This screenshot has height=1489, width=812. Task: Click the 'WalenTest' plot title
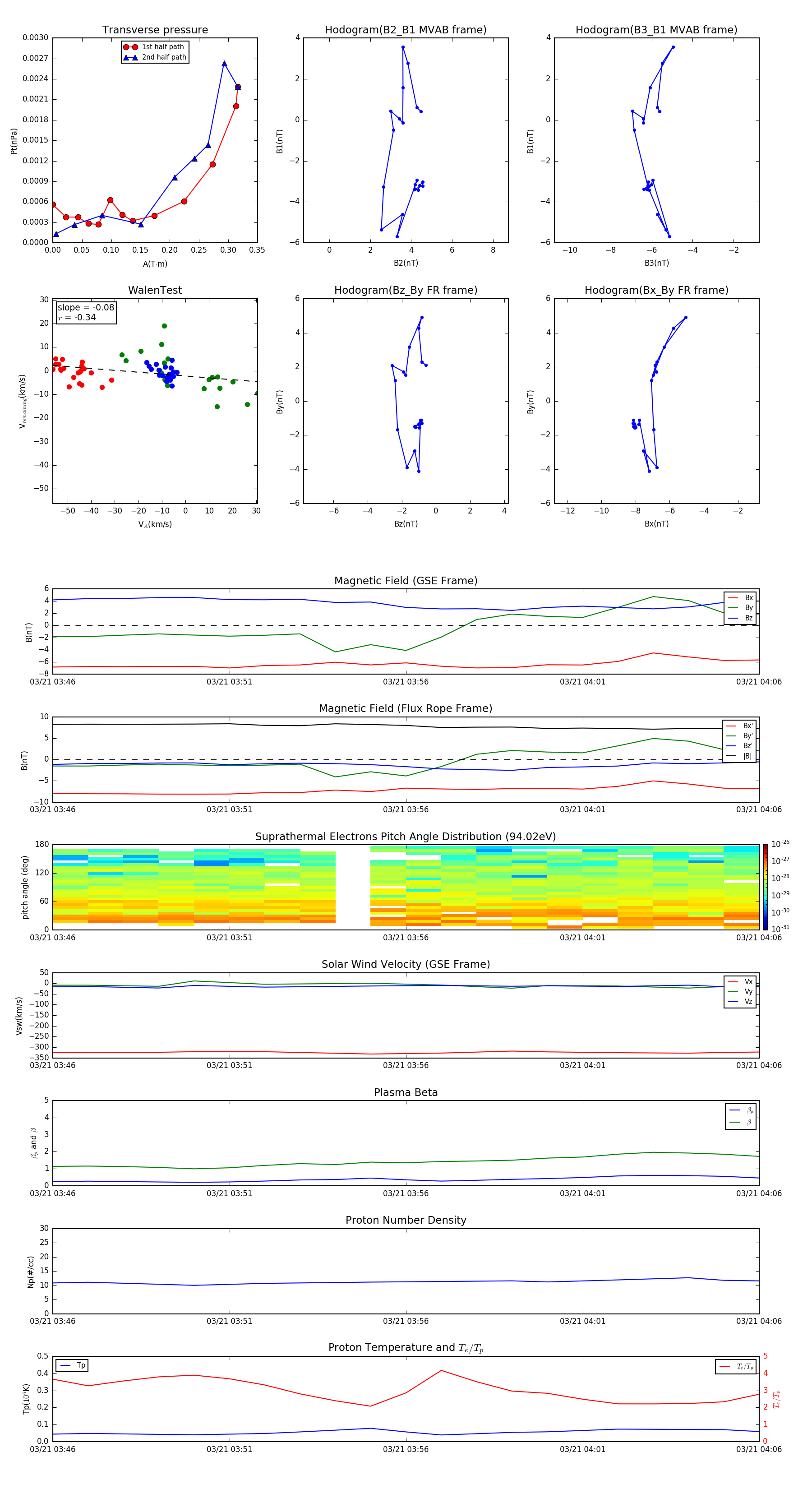coord(155,290)
